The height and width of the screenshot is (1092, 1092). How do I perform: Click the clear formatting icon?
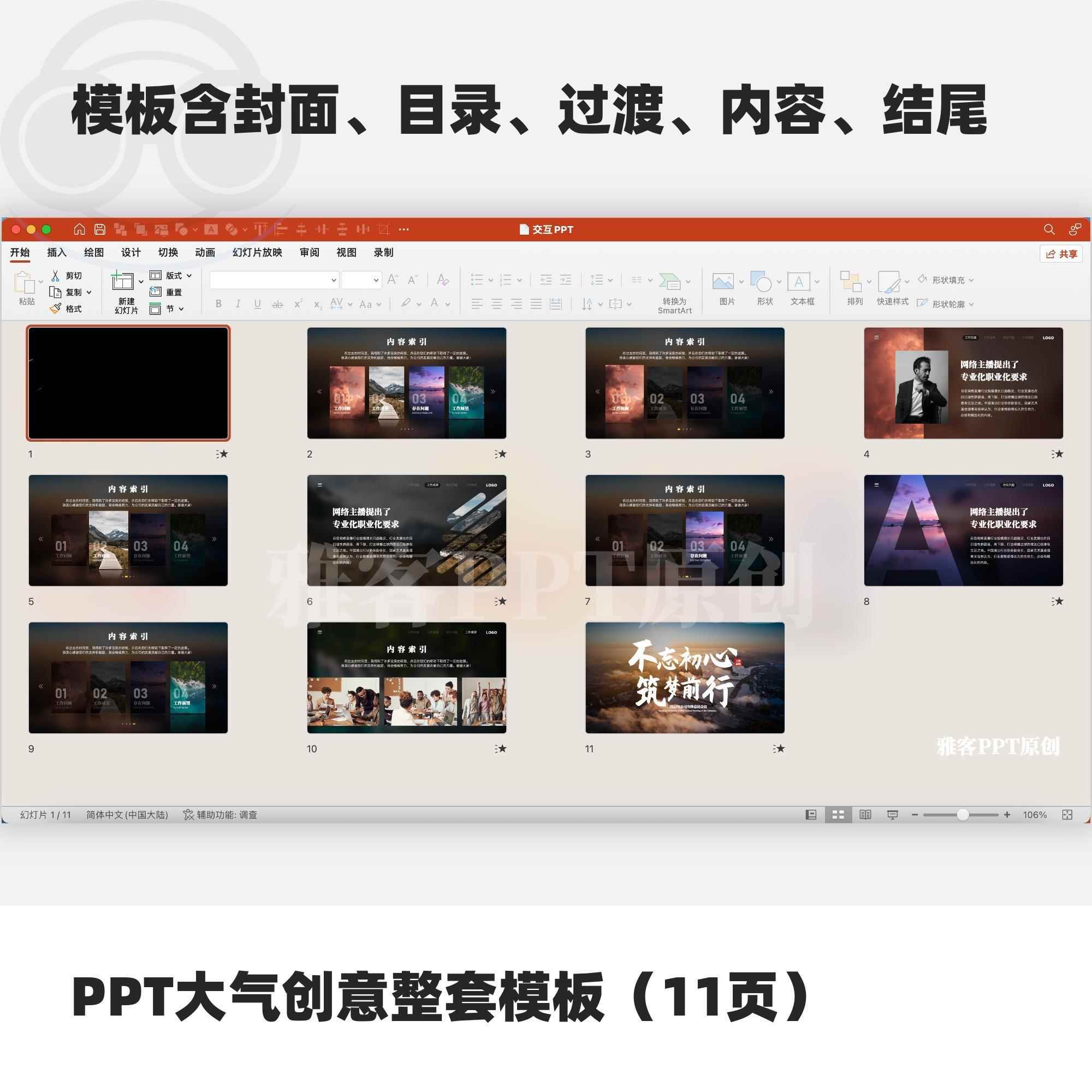[443, 280]
